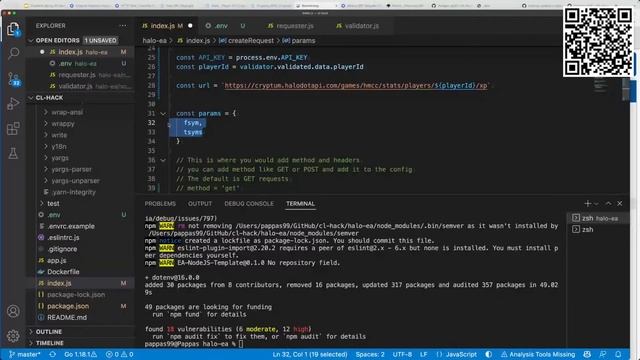
Task: Select the zsh halo-ea terminal
Action: (x=597, y=218)
